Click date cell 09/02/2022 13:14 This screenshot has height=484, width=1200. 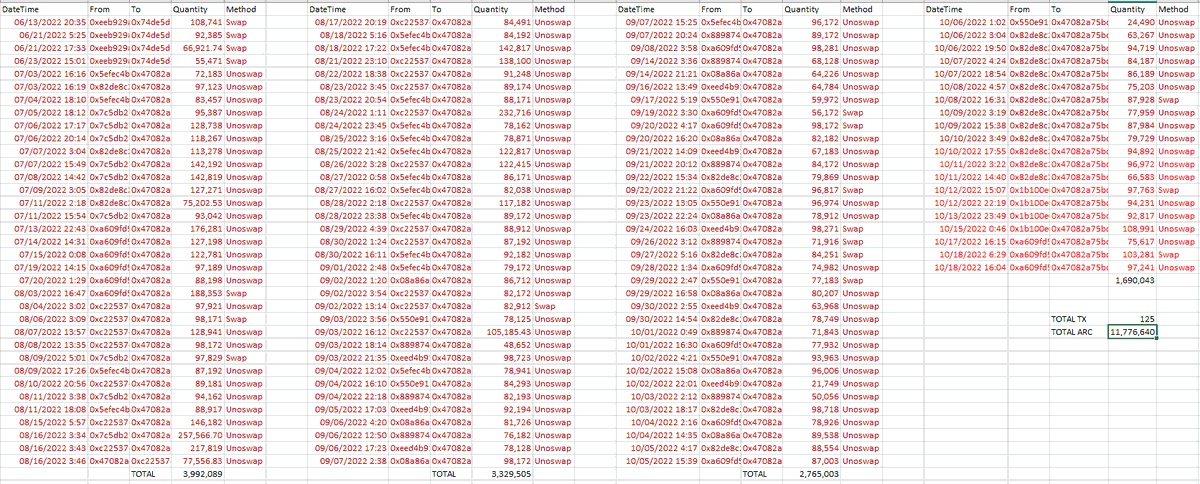(x=350, y=306)
